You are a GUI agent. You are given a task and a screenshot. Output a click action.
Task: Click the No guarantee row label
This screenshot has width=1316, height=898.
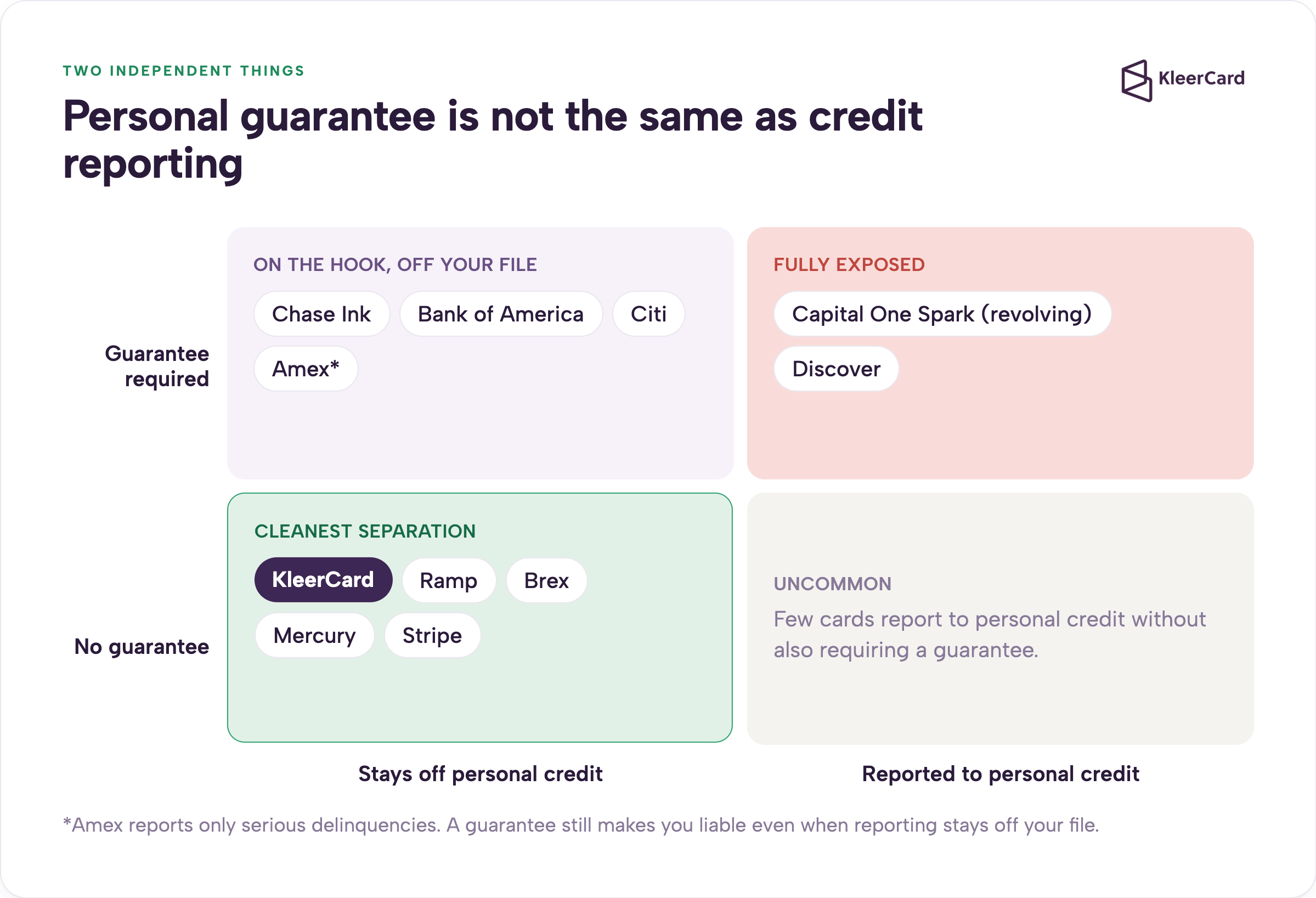tap(142, 647)
